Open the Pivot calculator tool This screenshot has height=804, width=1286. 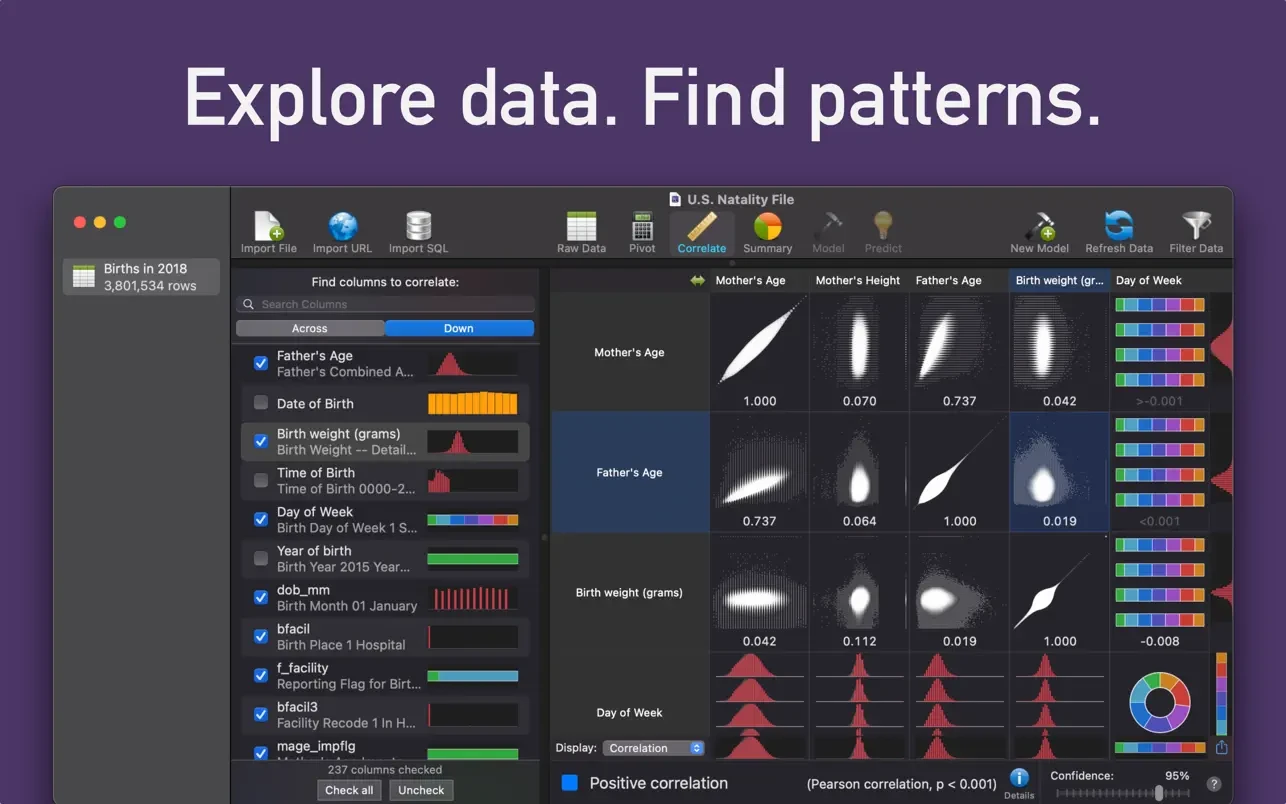642,232
